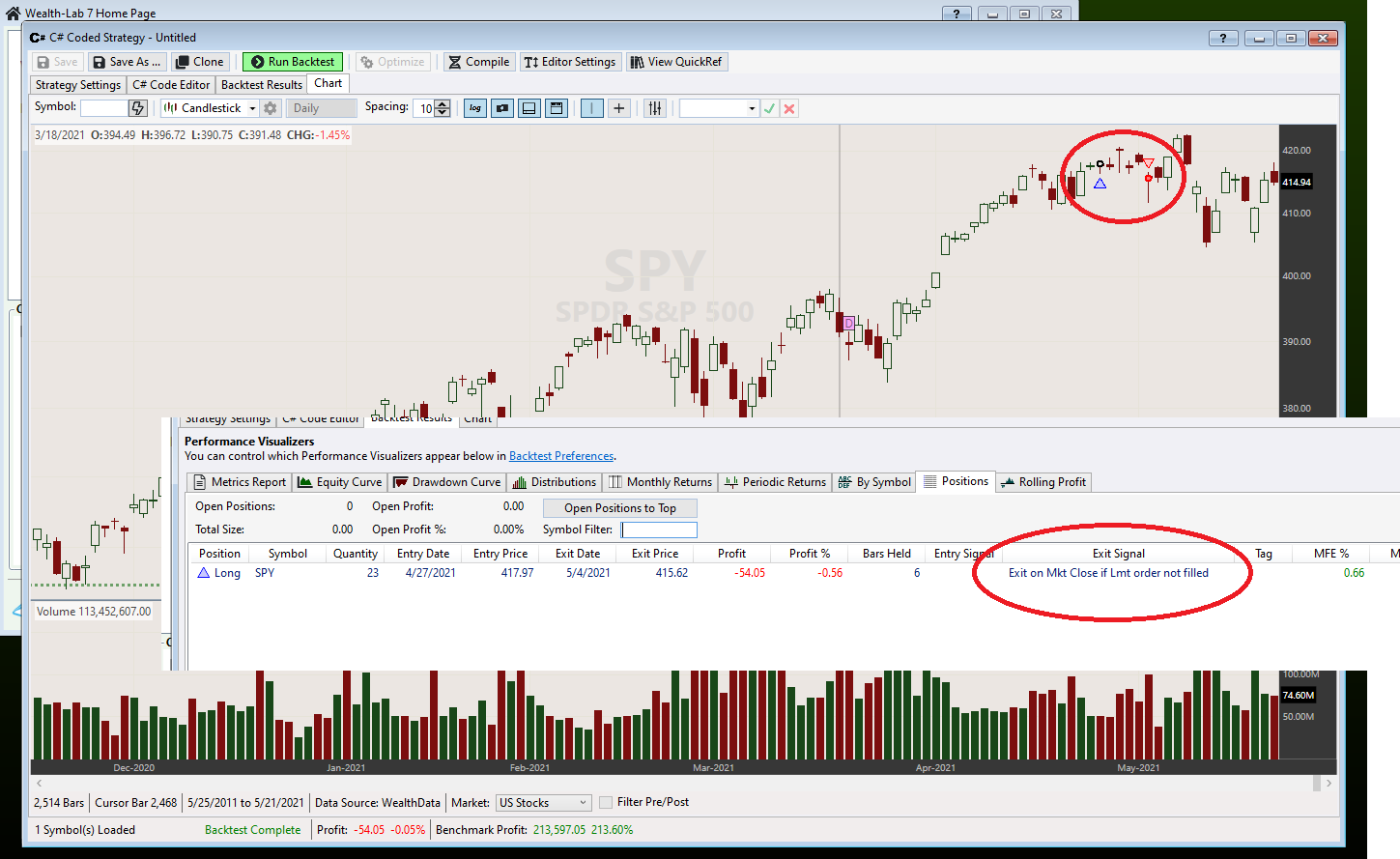Open the Equity Curve tab
The image size is (1400, 859).
tap(340, 482)
